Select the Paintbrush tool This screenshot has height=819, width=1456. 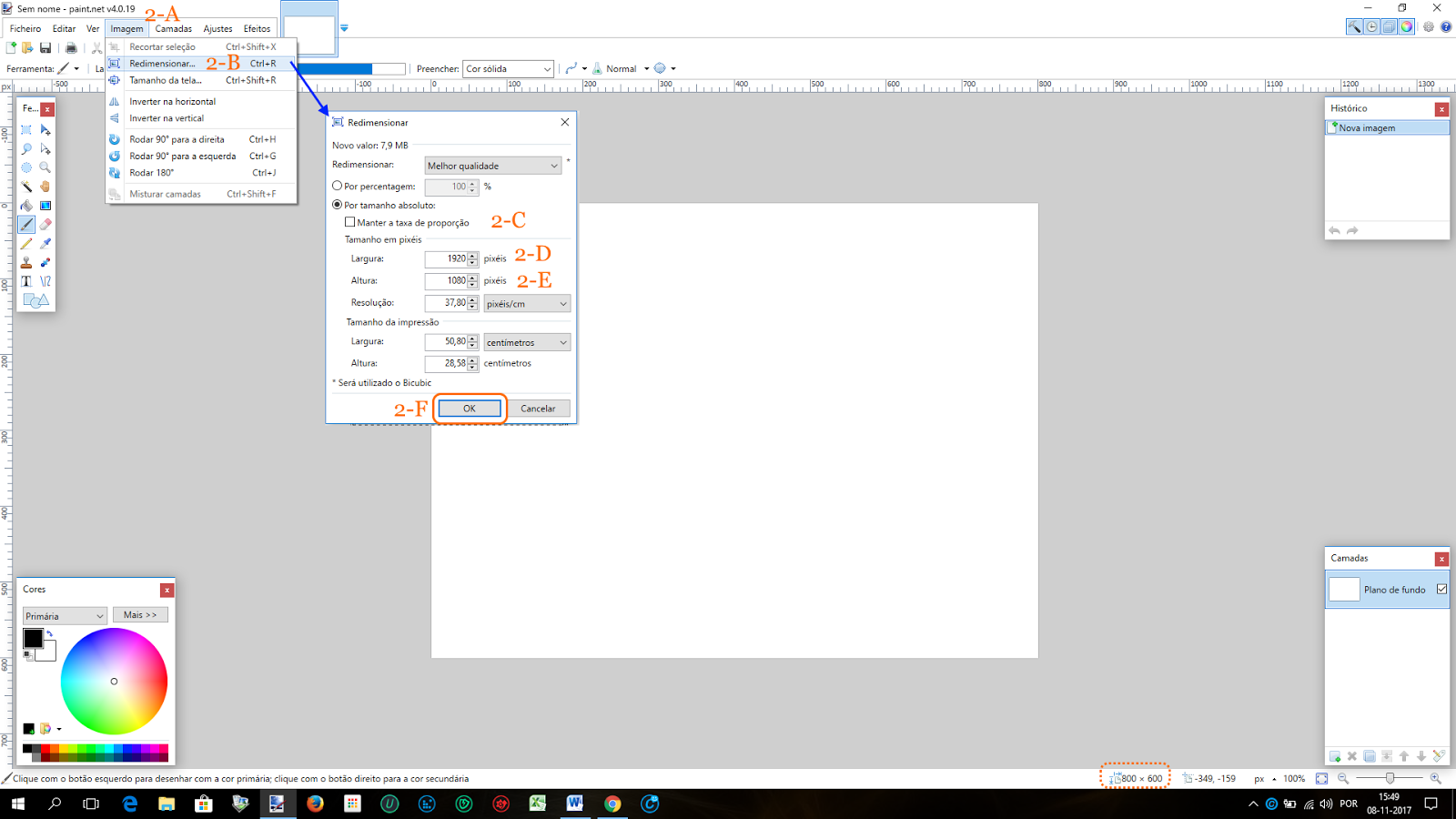click(26, 225)
